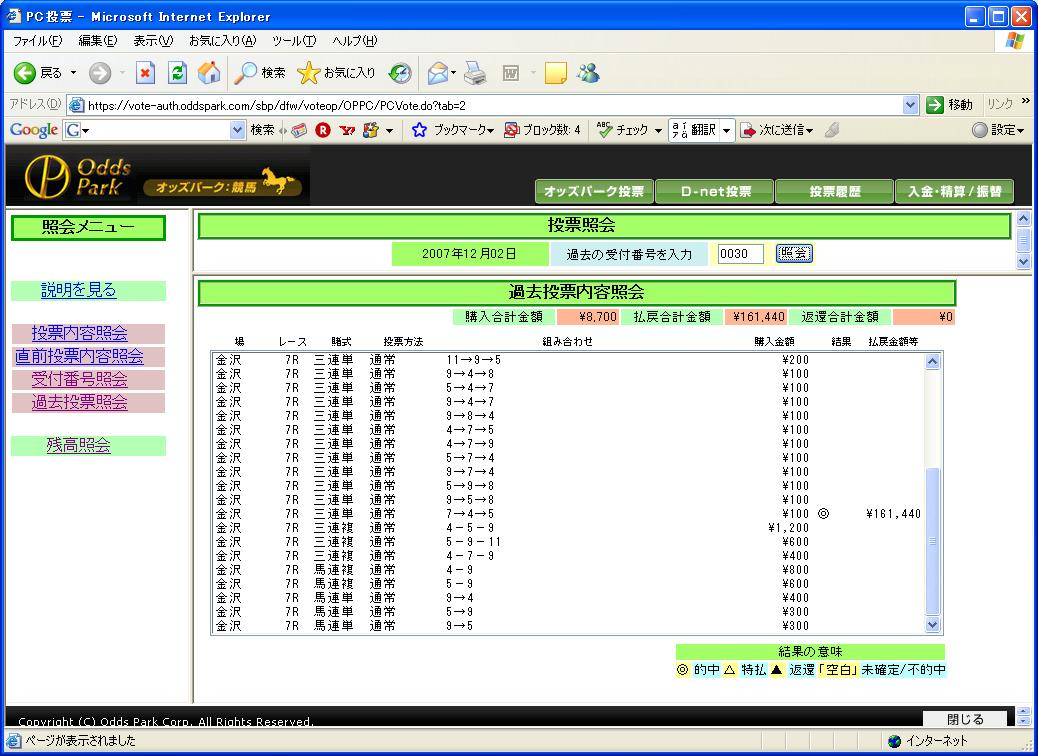This screenshot has width=1038, height=756.
Task: Click the vote list scrollbar down arrow
Action: [933, 624]
